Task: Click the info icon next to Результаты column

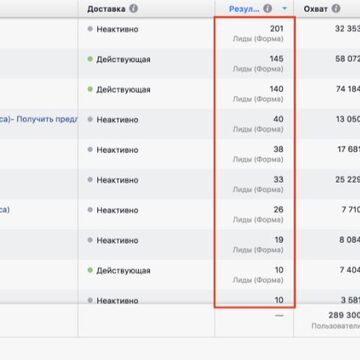Action: pyautogui.click(x=268, y=9)
